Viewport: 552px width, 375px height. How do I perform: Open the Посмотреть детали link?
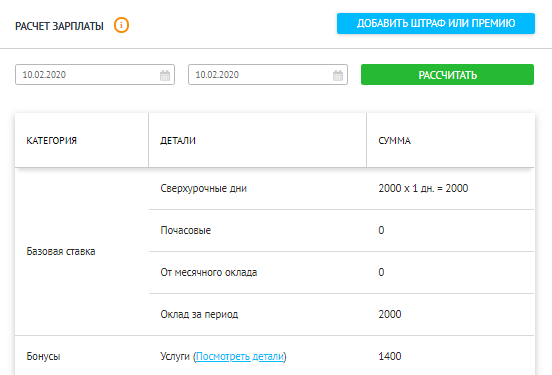[240, 356]
